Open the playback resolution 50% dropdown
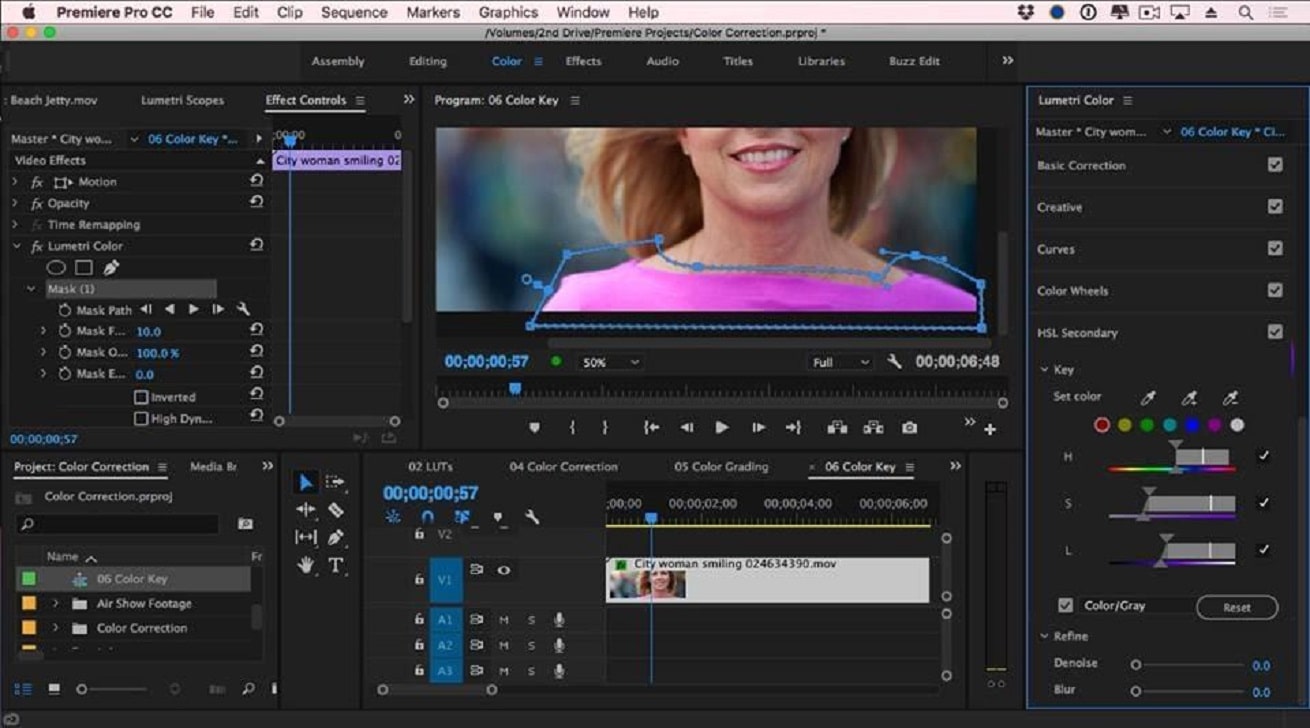 (x=605, y=362)
